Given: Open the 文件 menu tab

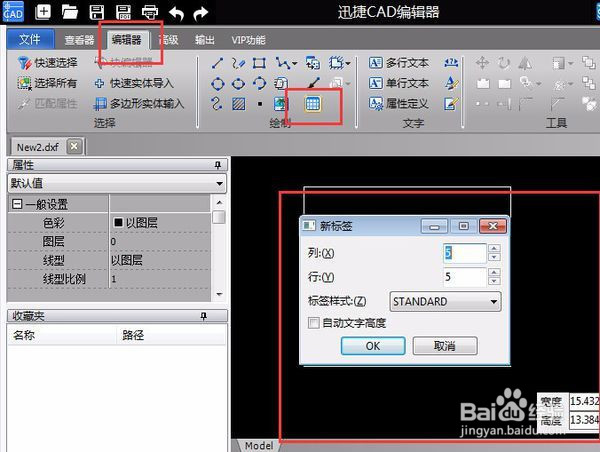Looking at the screenshot, I should 30,39.
